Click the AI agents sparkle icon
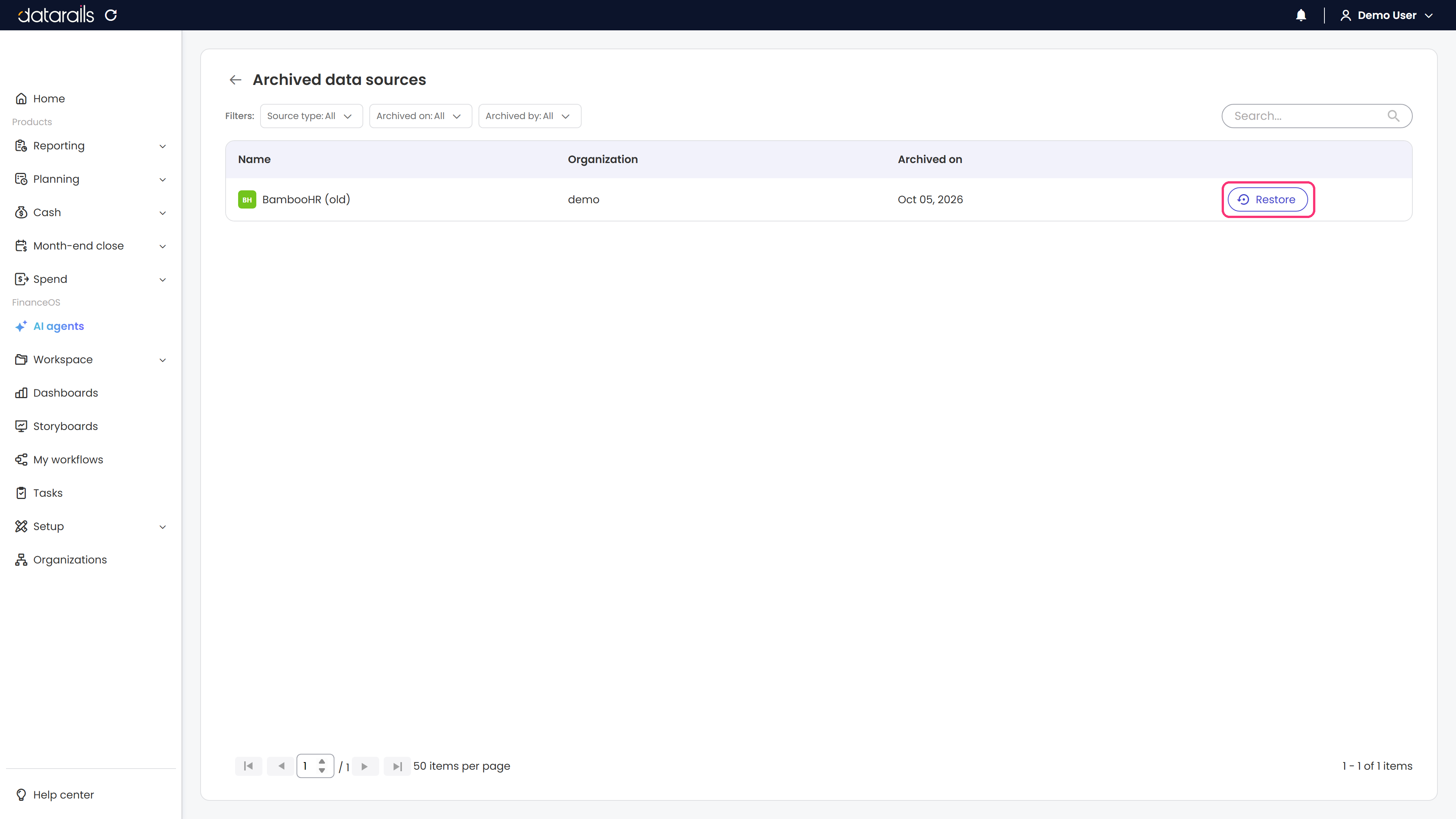This screenshot has height=819, width=1456. (x=21, y=326)
